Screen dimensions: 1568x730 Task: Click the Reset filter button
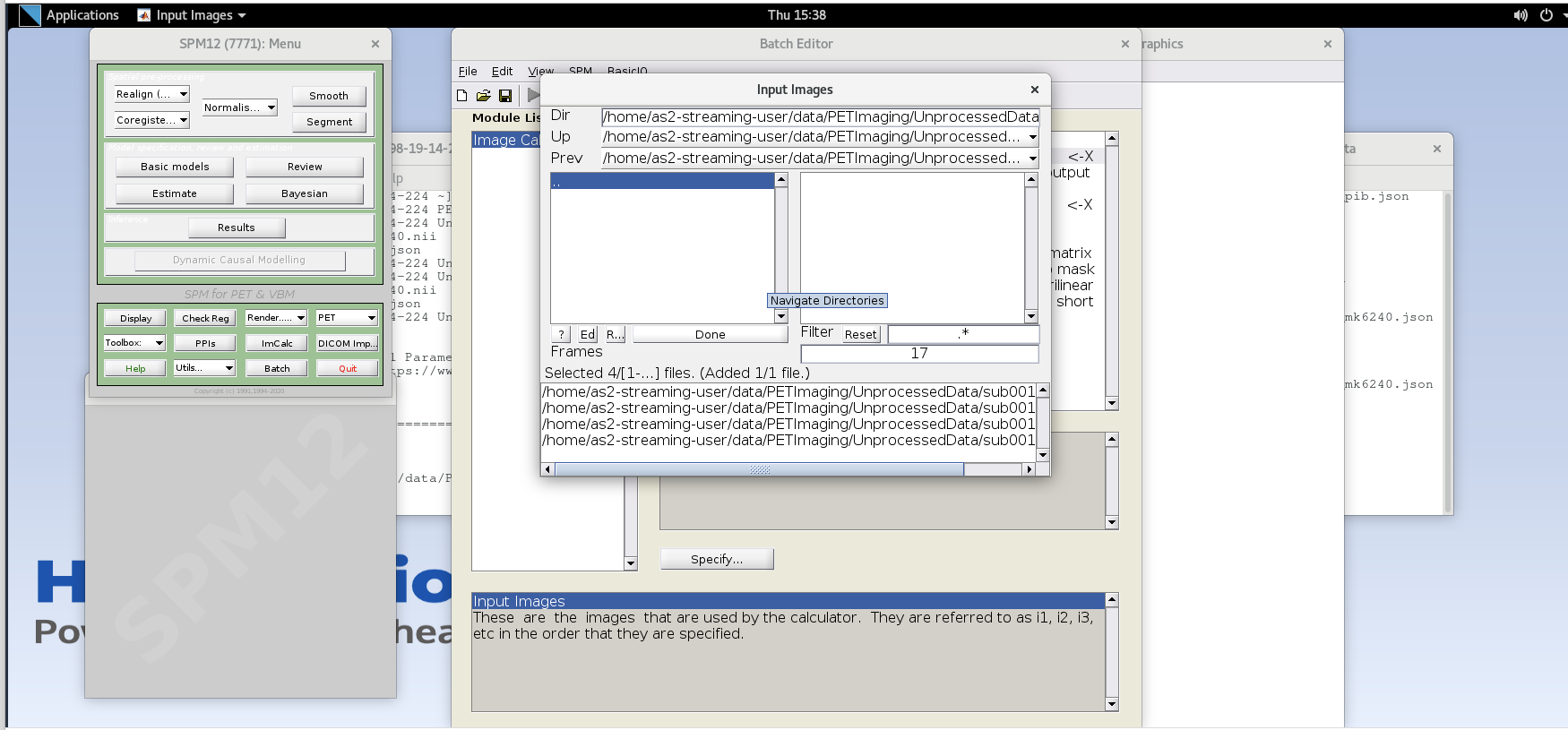coord(861,334)
